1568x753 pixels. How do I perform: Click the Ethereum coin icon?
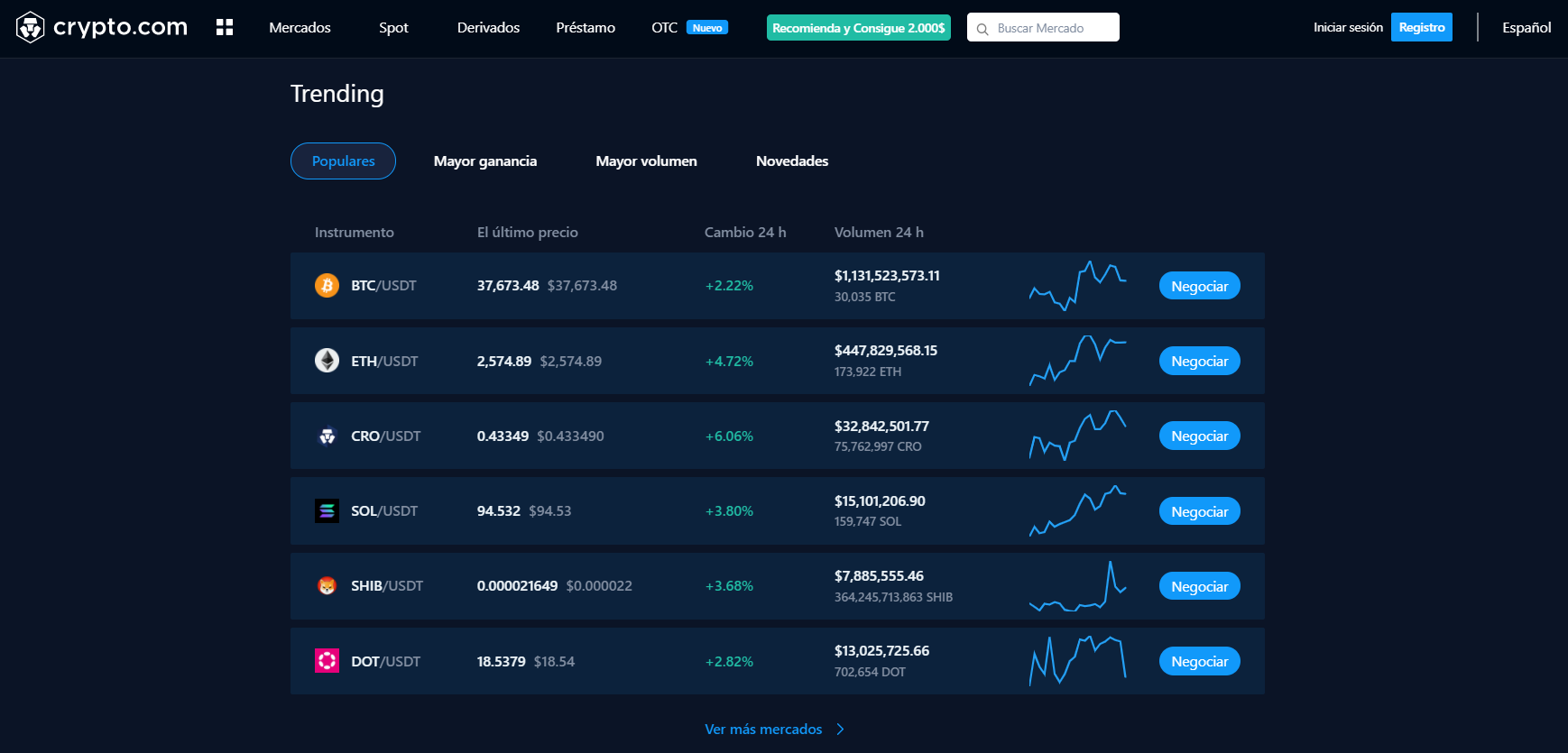[327, 361]
